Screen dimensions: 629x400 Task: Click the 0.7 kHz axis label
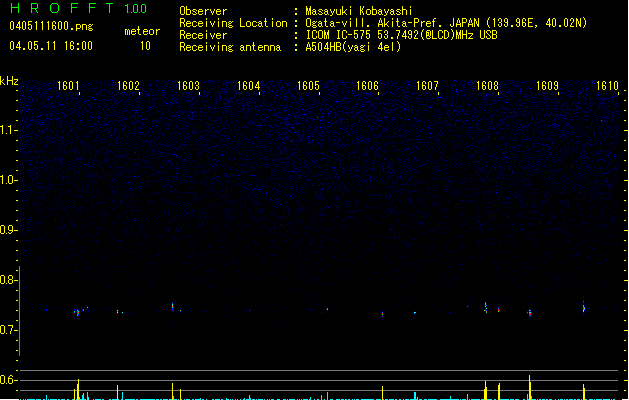click(x=8, y=330)
